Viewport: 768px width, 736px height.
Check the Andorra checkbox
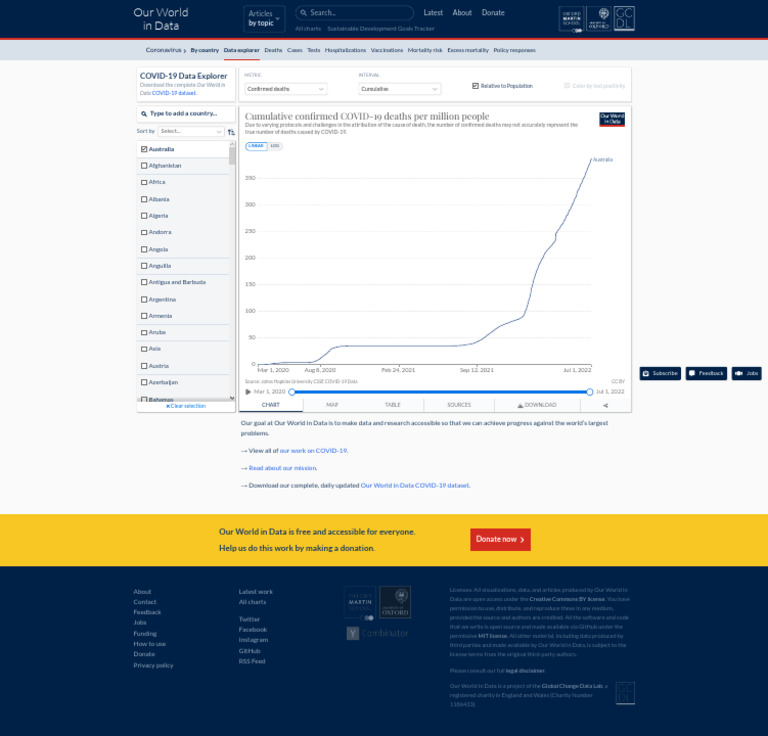coord(144,232)
